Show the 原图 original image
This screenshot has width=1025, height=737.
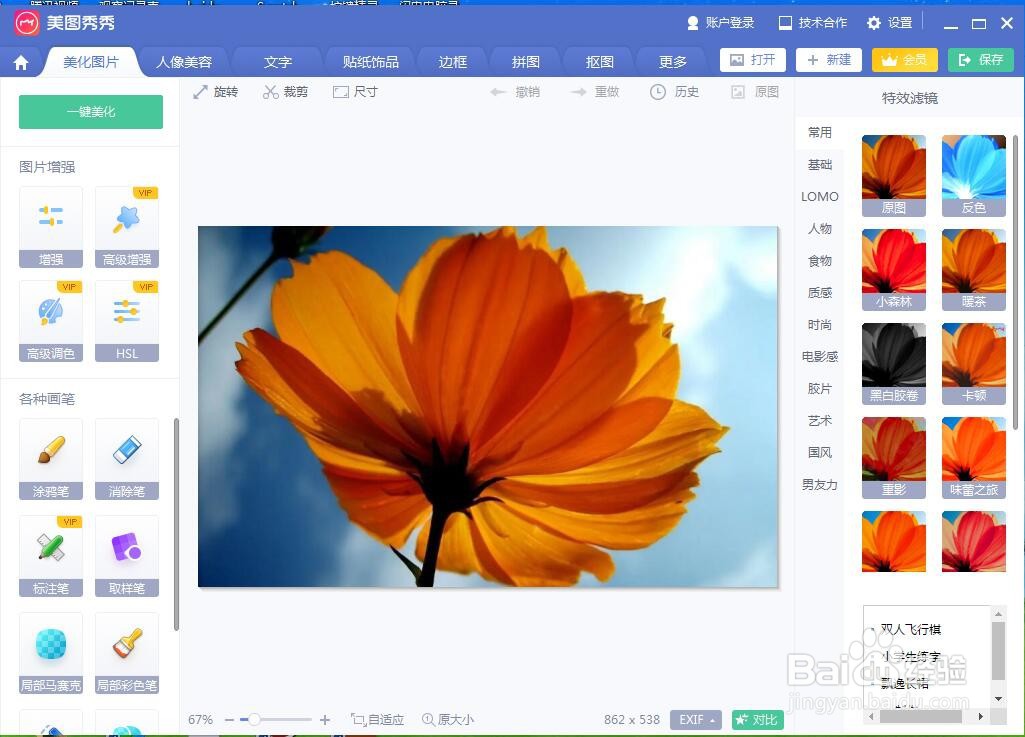755,92
